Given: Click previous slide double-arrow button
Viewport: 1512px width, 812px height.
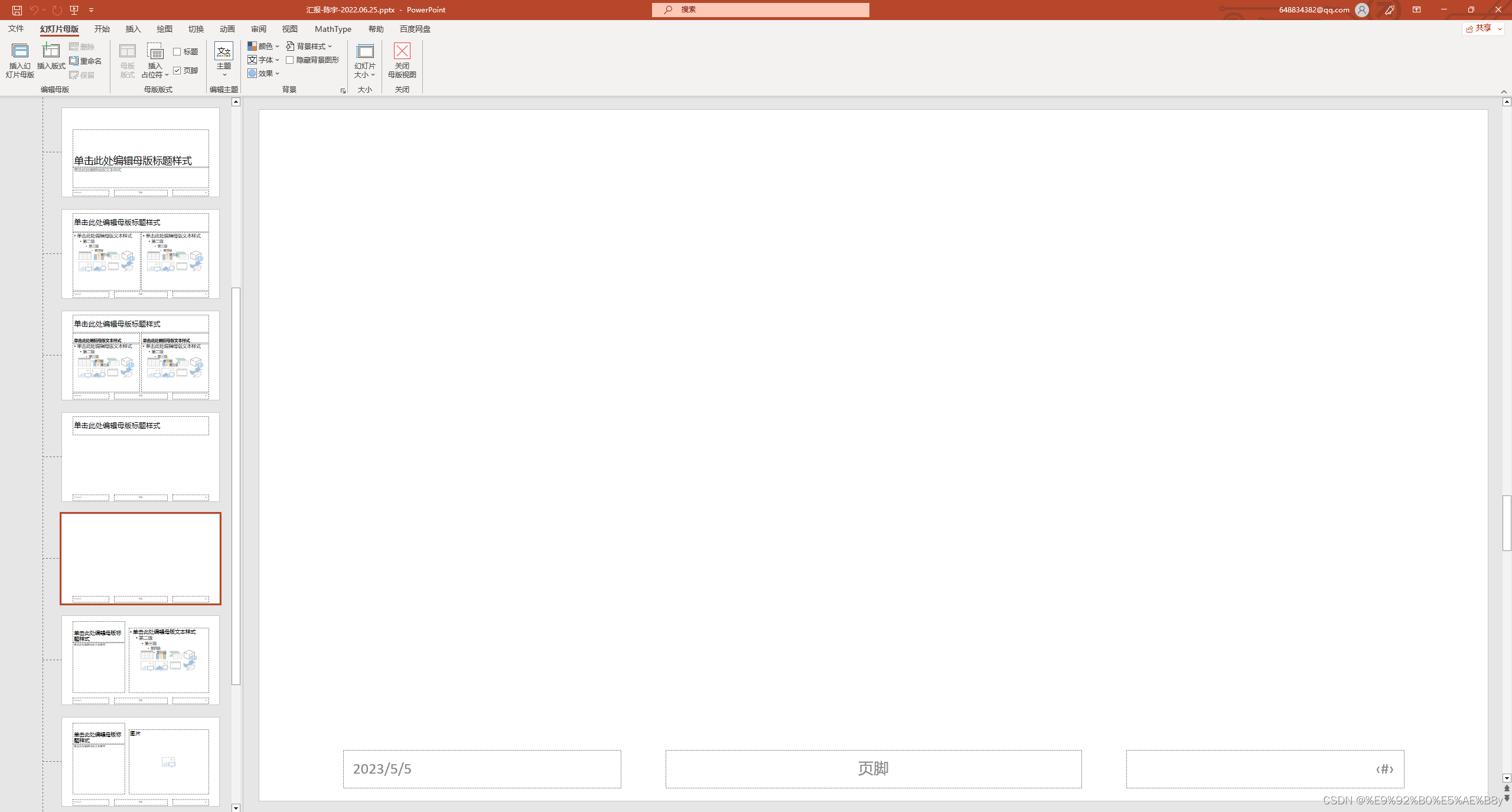Looking at the screenshot, I should tap(1507, 788).
